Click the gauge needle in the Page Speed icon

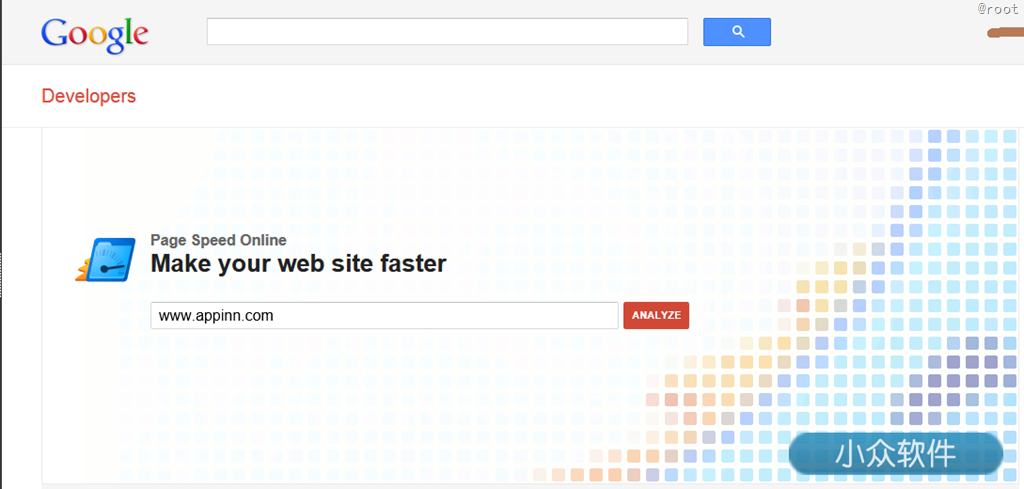[113, 268]
